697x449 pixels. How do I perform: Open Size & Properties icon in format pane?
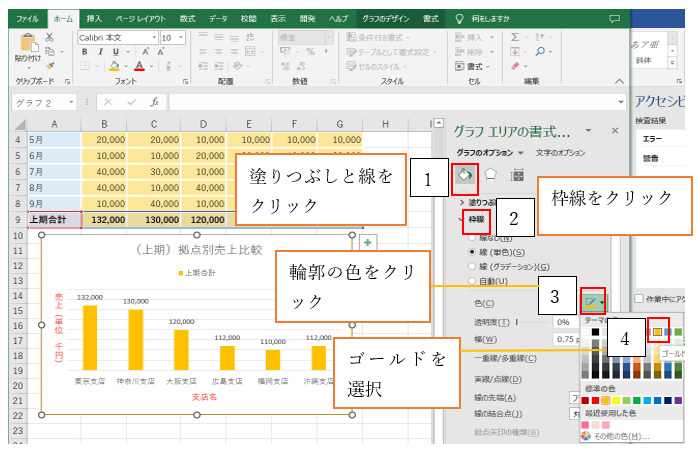coord(517,174)
